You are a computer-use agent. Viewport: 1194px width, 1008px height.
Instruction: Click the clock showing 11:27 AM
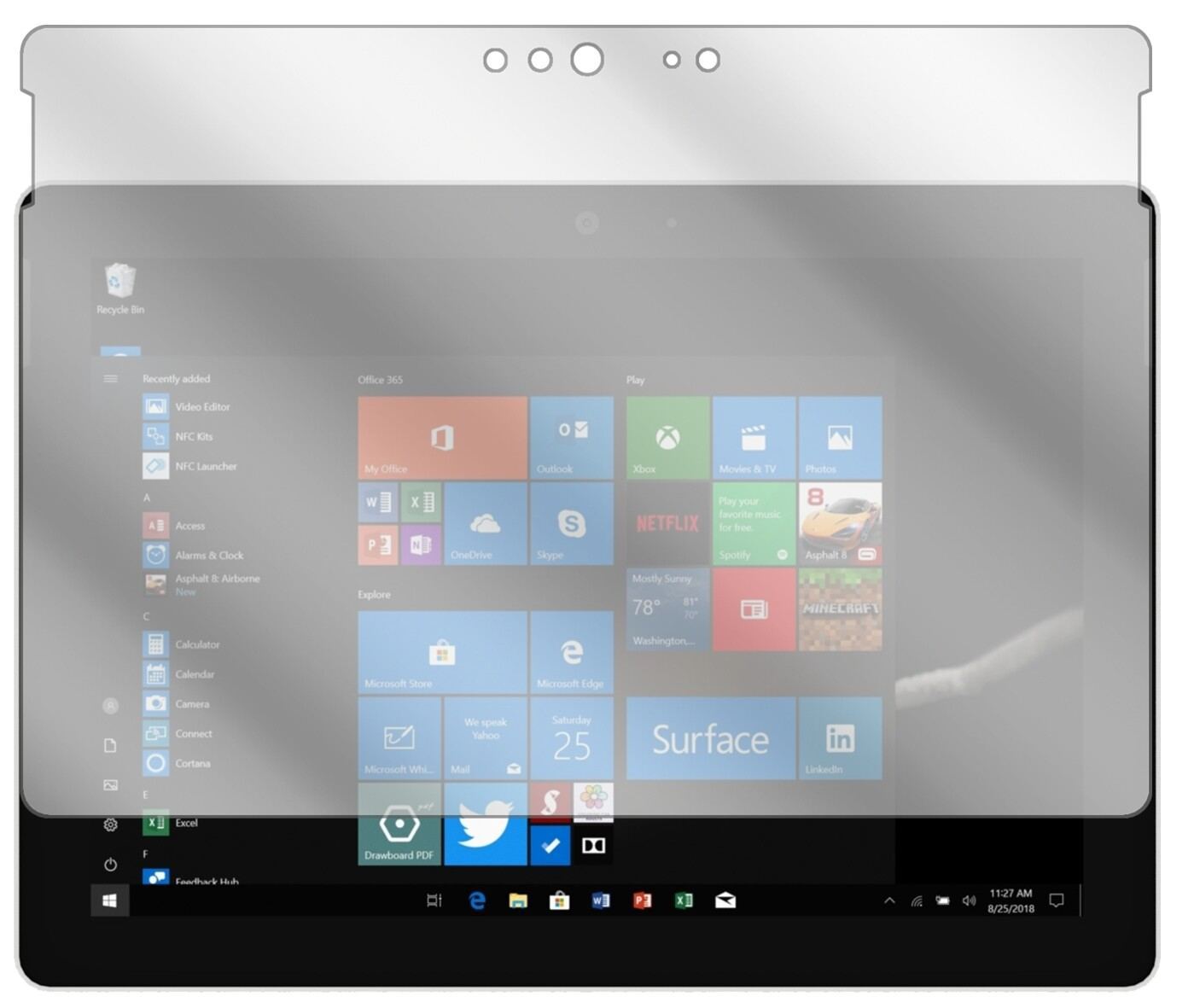point(1011,900)
